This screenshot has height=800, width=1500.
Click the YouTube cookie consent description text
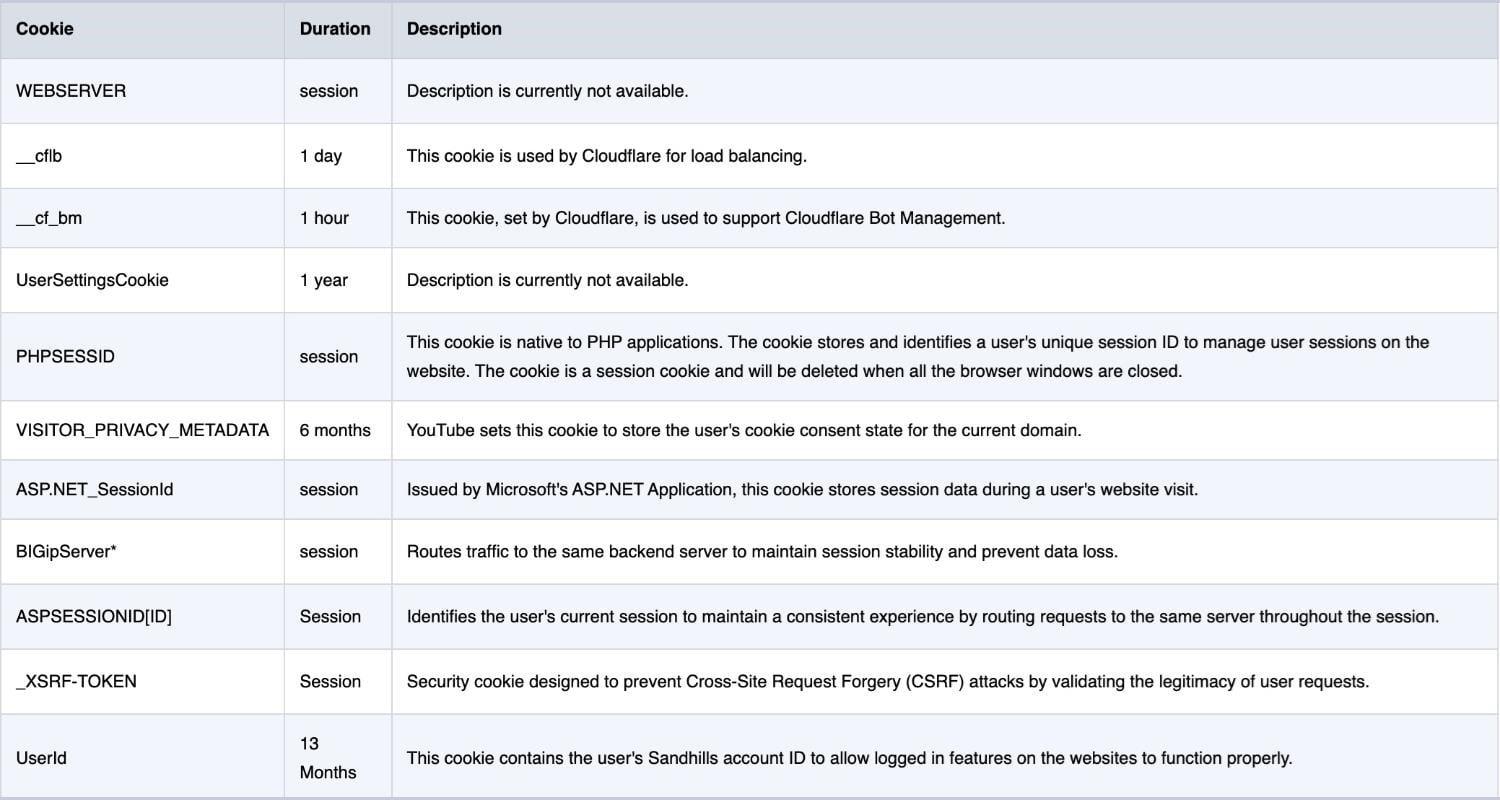tap(744, 430)
